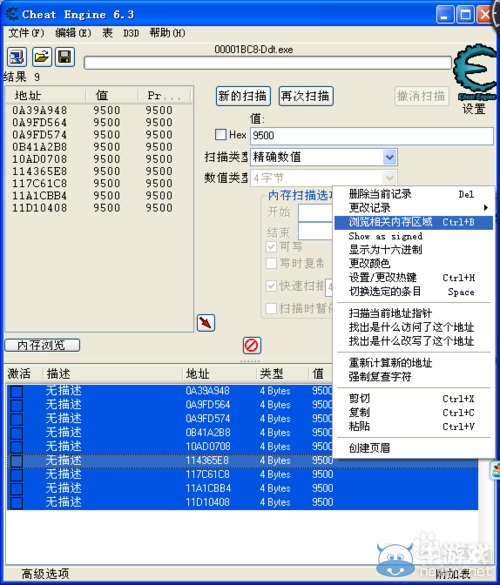
Task: Click the 地址 column header in results list
Action: (46, 96)
